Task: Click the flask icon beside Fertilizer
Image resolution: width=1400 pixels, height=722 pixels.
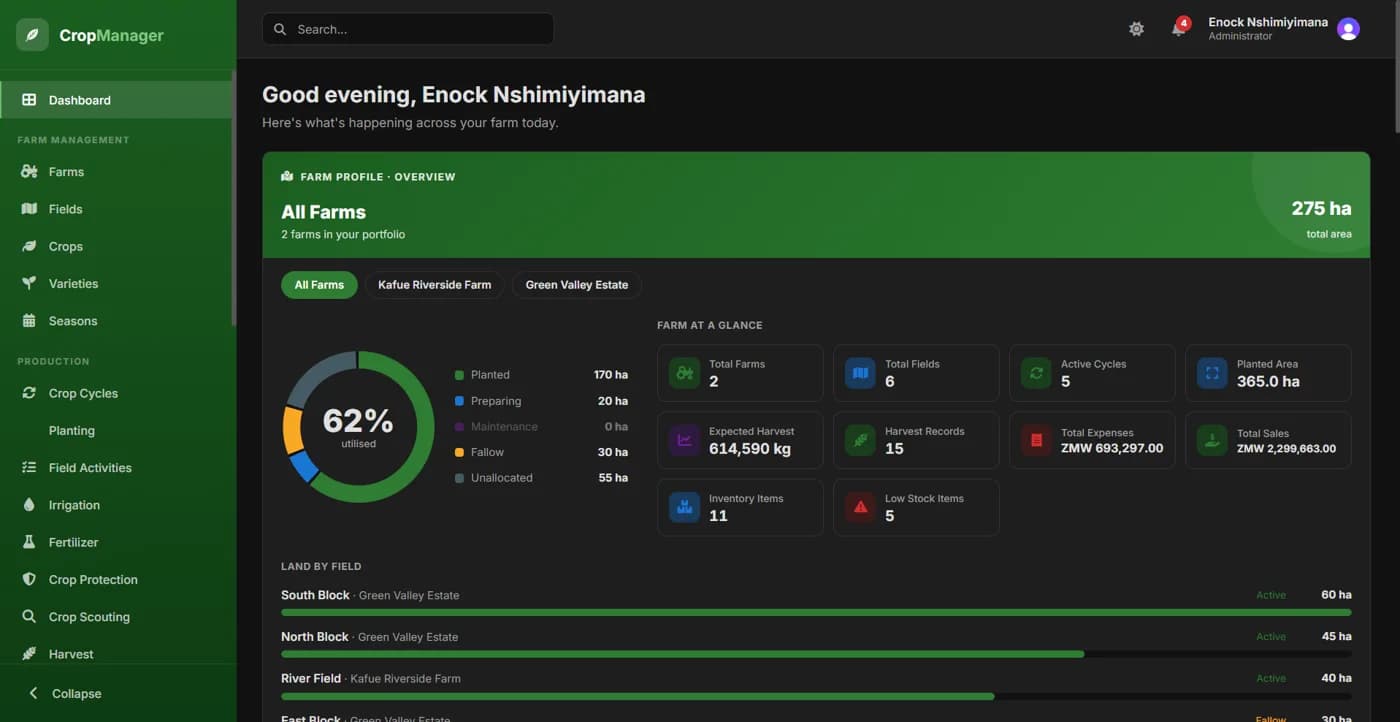Action: pyautogui.click(x=29, y=542)
